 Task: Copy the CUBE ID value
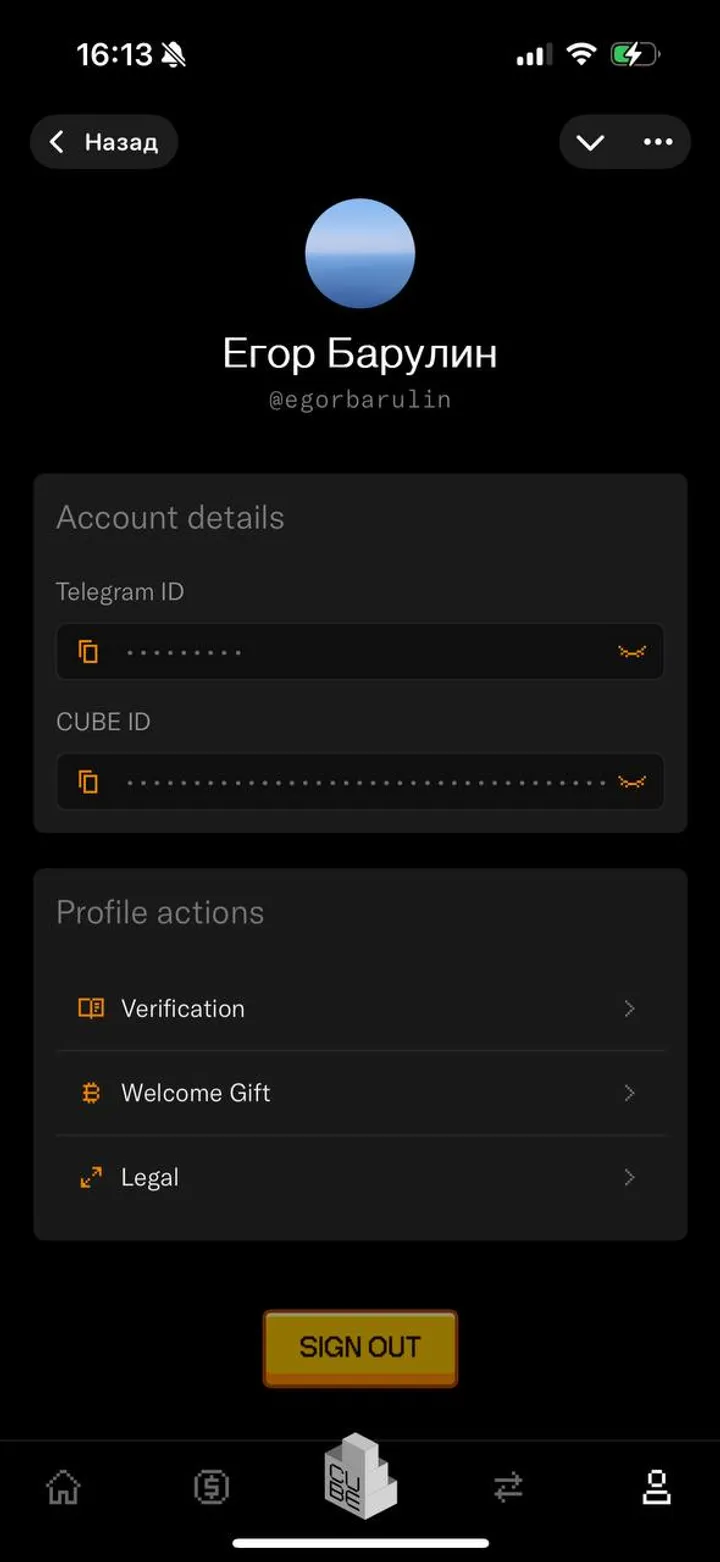point(89,781)
